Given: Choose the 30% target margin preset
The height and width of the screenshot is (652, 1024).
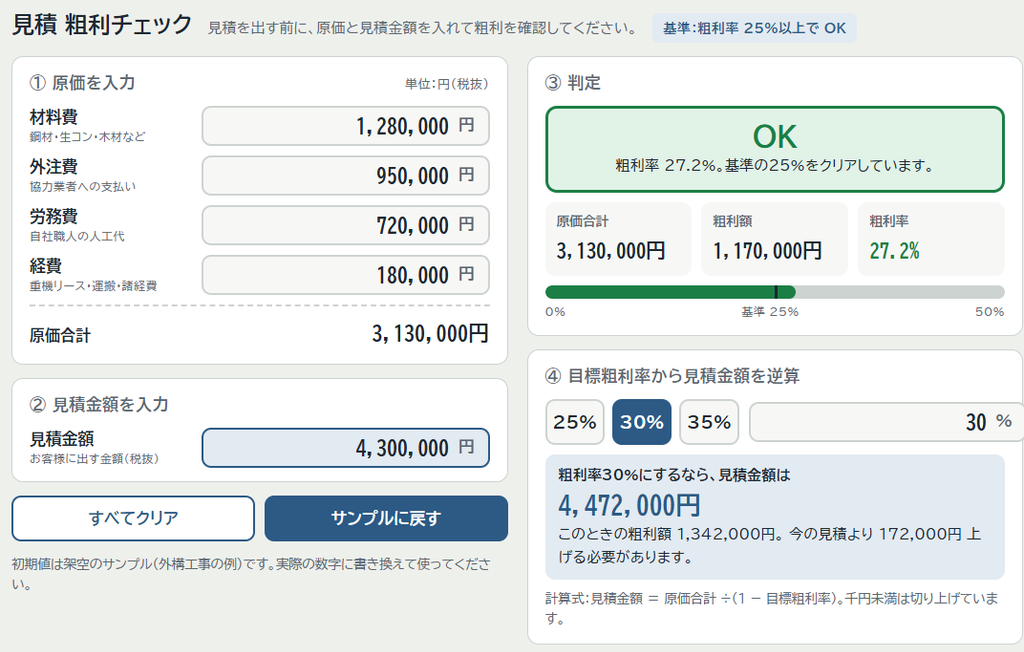Looking at the screenshot, I should [x=641, y=422].
